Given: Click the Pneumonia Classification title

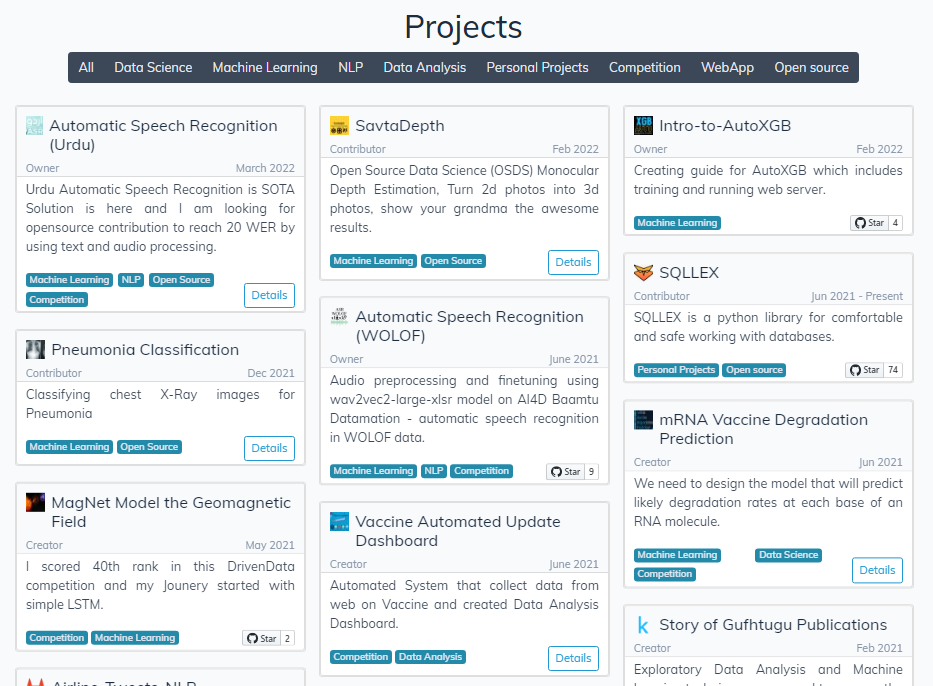Looking at the screenshot, I should 145,349.
